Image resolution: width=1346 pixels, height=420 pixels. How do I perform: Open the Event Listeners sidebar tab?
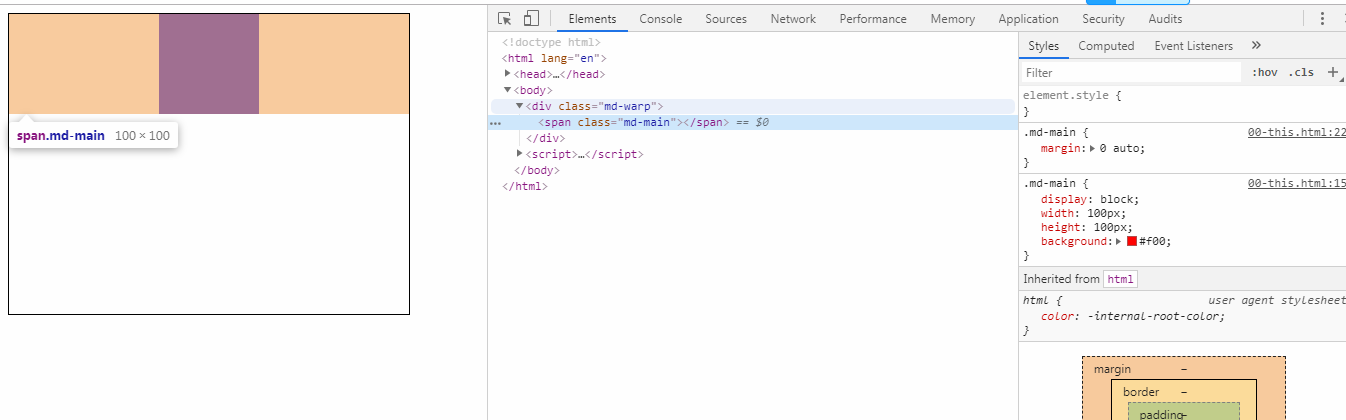1193,46
